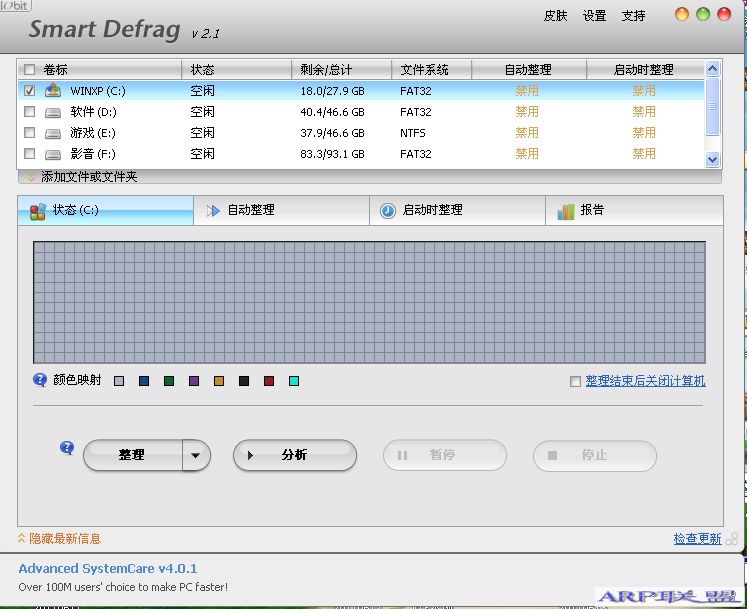Screen dimensions: 747x609
Task: Click the 影音 (F:) drive icon
Action: tap(53, 154)
